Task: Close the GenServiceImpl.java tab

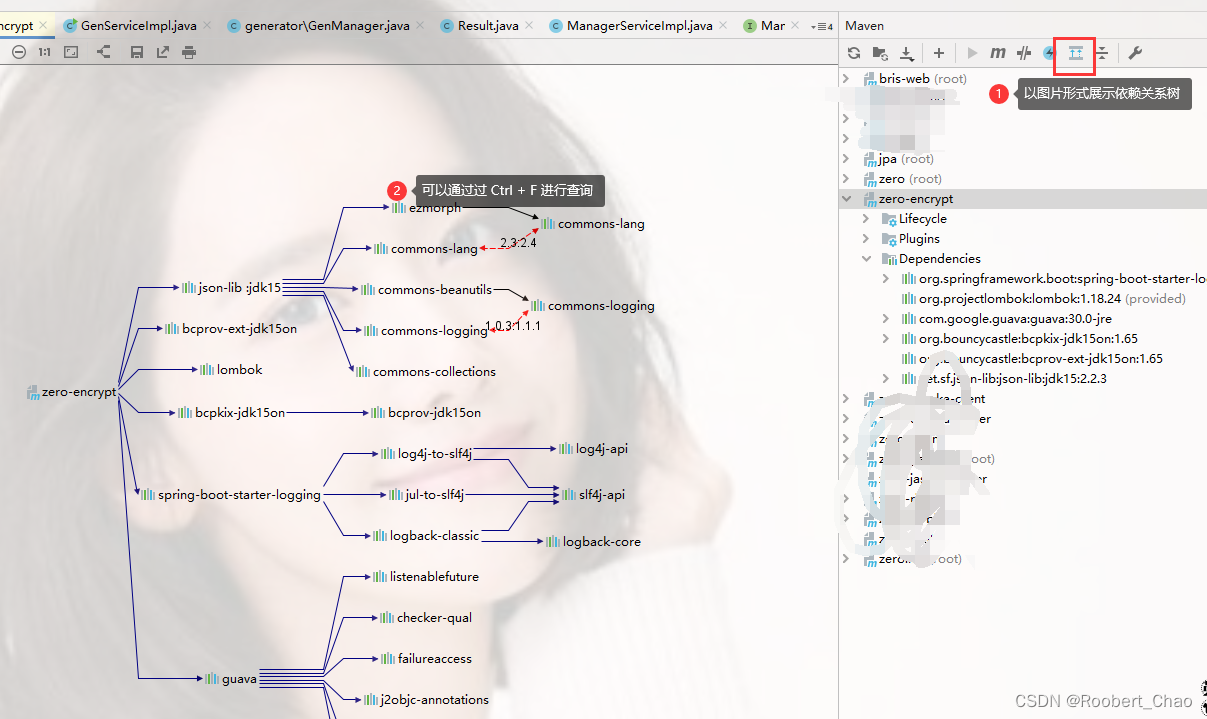Action: click(208, 26)
